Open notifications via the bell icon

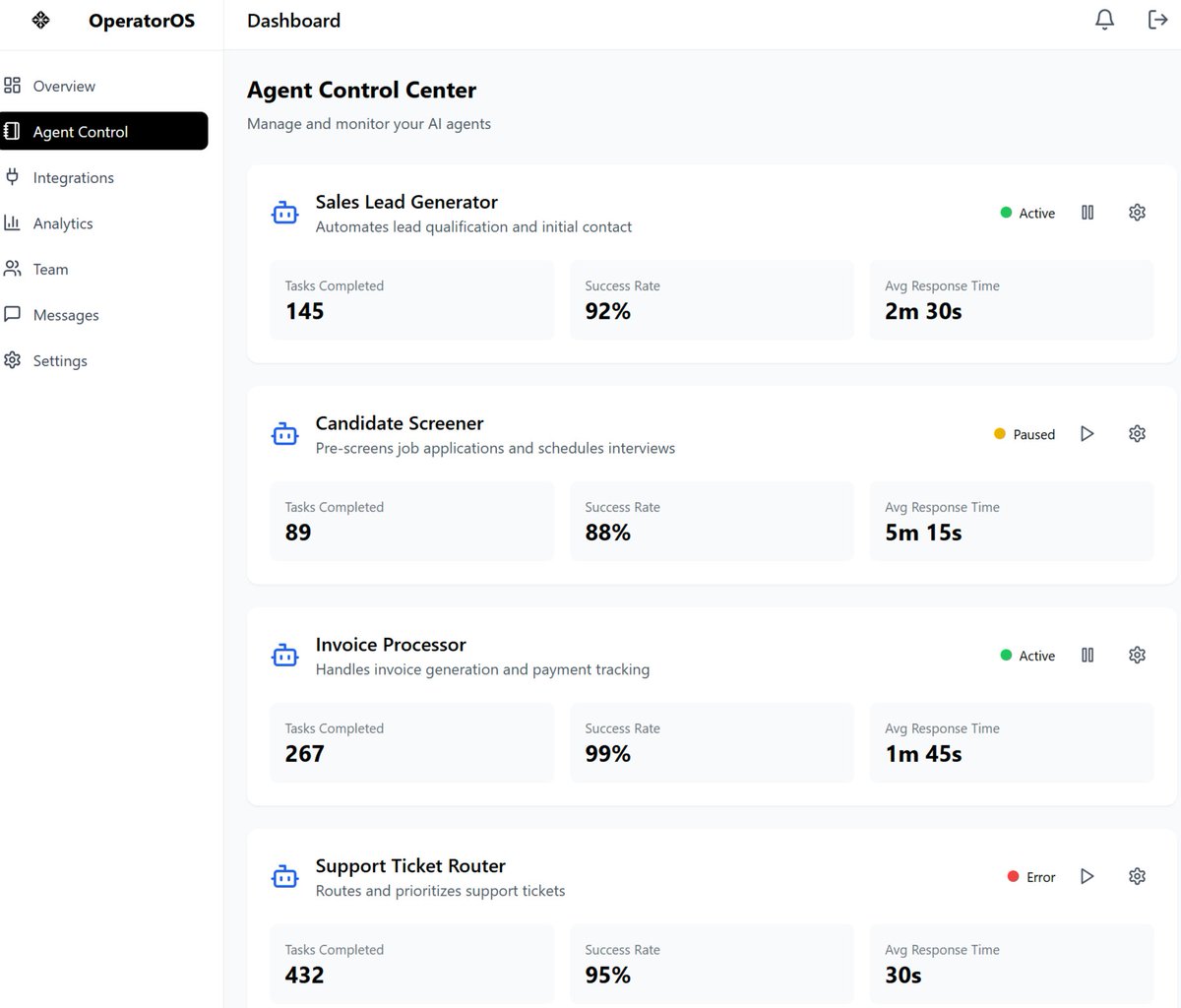(1104, 19)
